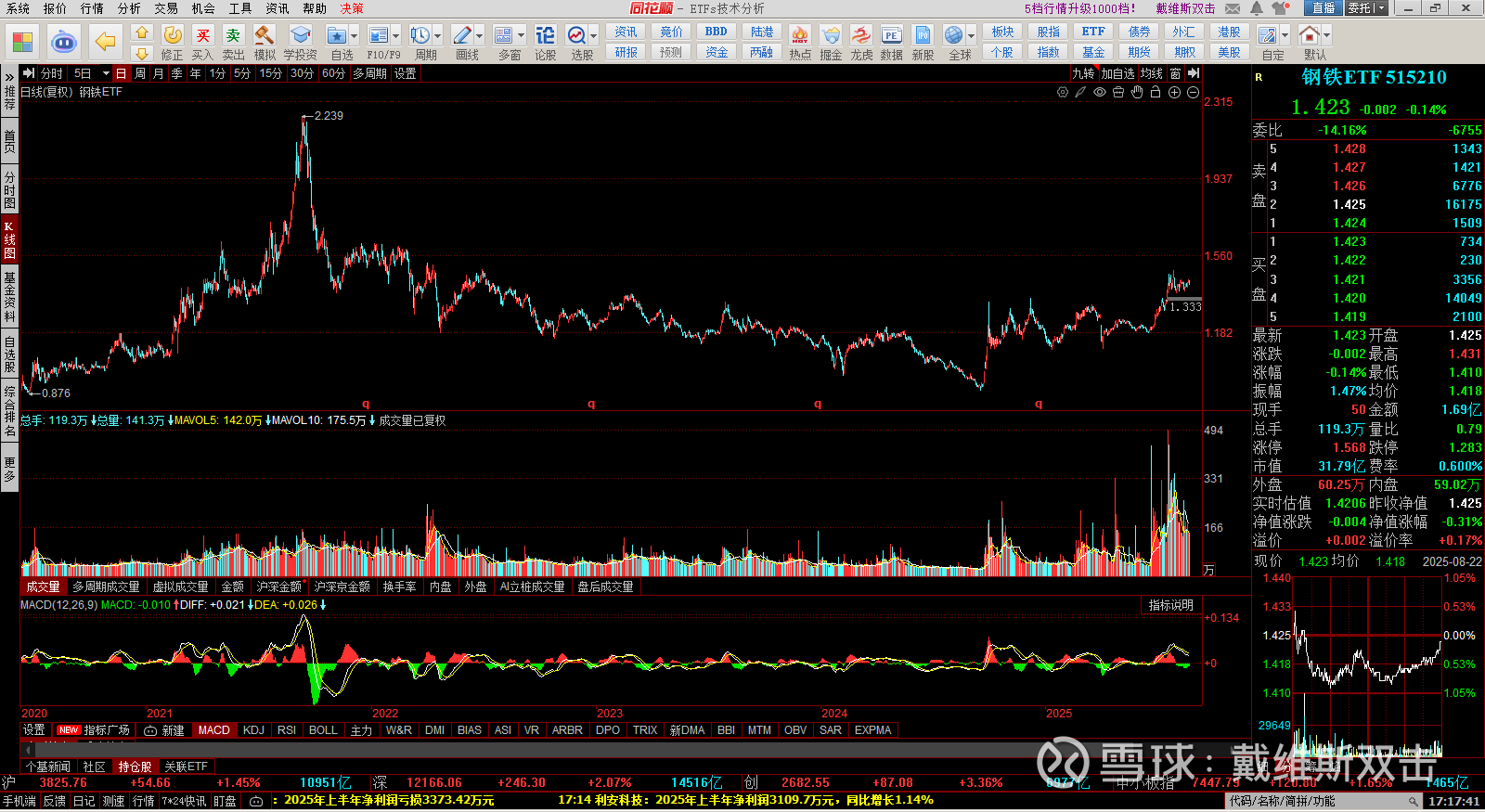1485x812 pixels.
Task: Open the 交易 menu
Action: 166,8
